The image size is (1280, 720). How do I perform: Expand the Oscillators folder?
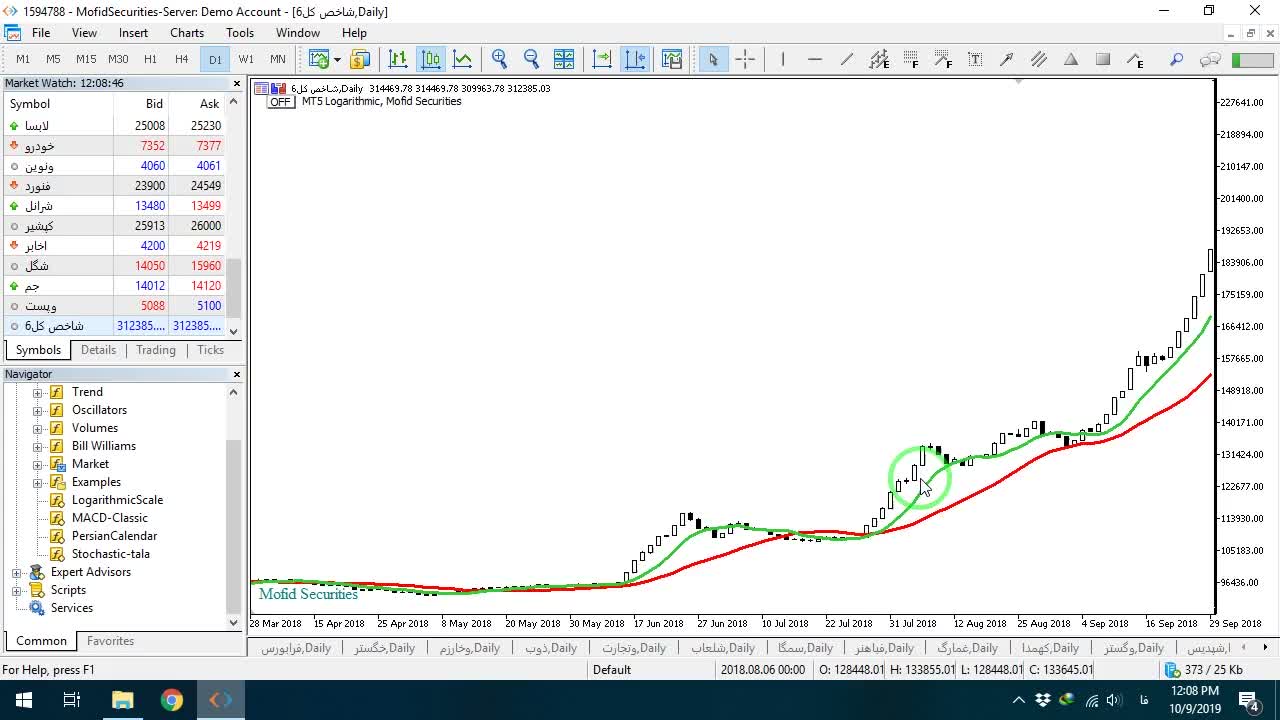(x=37, y=410)
